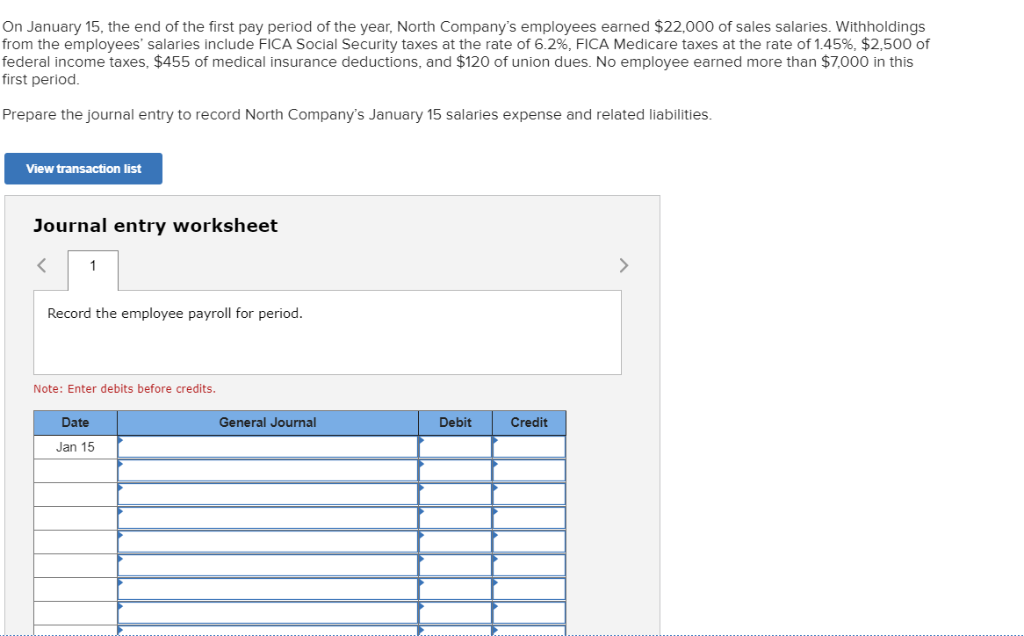Go to previous journal entry with left chevron
Screen dimensions: 1024x636
[42, 265]
